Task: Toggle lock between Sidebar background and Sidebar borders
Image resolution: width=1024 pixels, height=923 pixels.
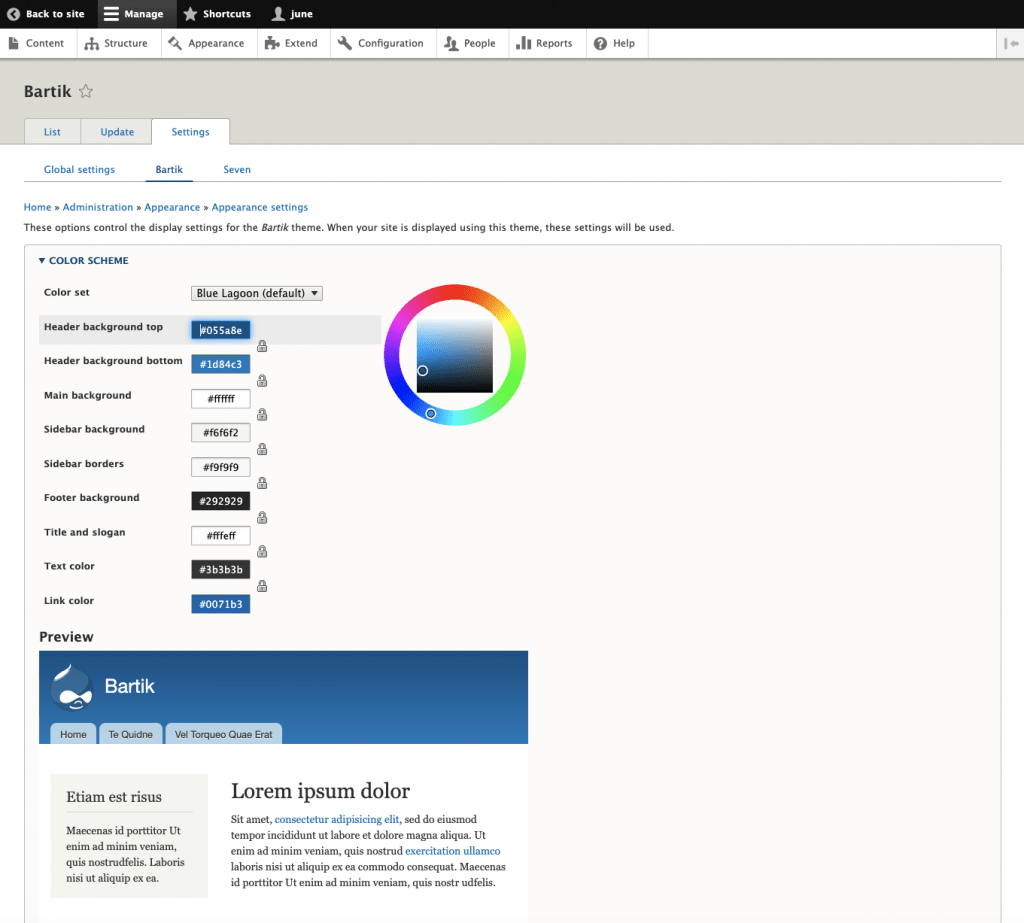Action: tap(262, 449)
